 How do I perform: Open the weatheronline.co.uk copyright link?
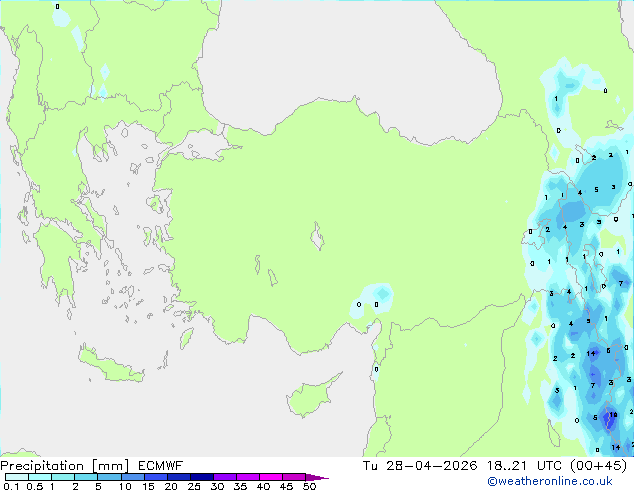(549, 481)
